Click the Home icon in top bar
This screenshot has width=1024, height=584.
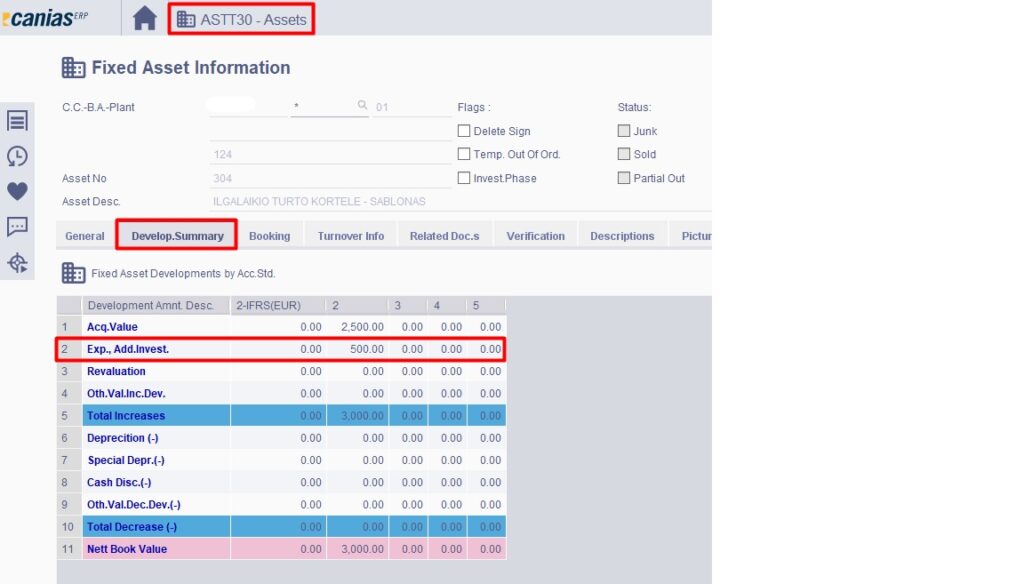point(145,18)
